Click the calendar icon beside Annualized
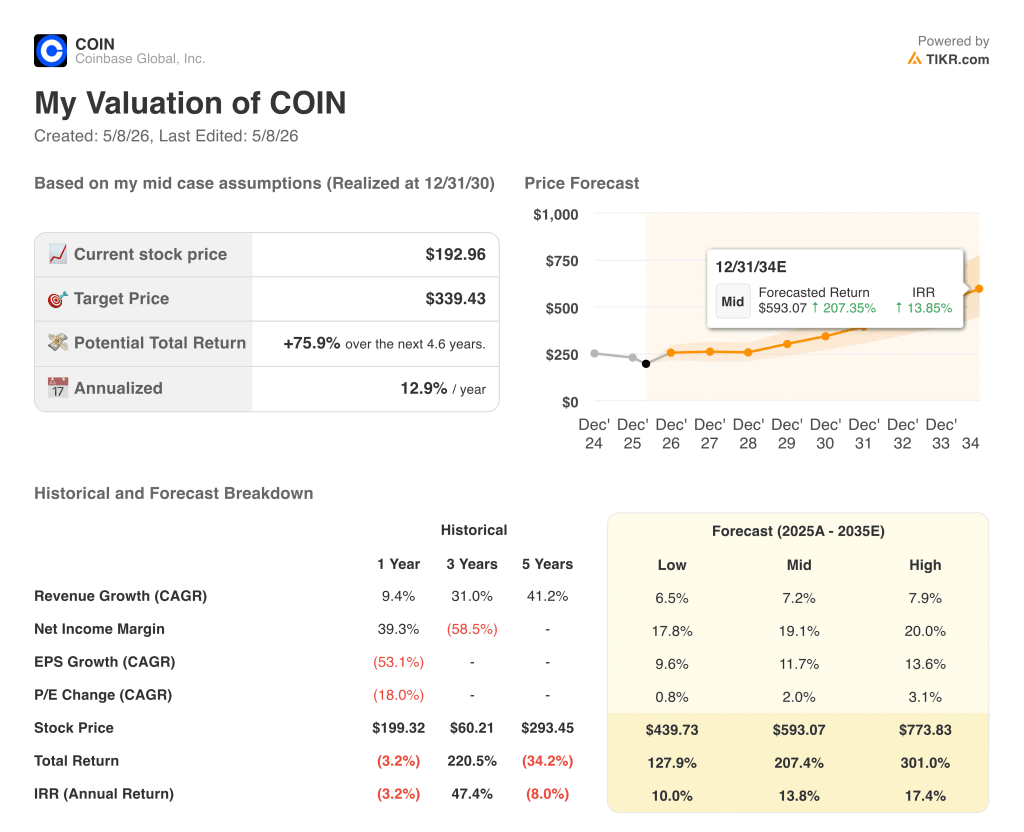This screenshot has height=832, width=1024. pyautogui.click(x=57, y=388)
